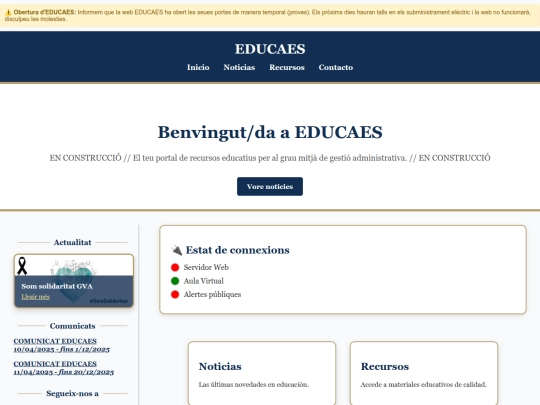This screenshot has height=405, width=540.
Task: Click 'Accede a materiales educativos de calidad' text
Action: click(423, 384)
